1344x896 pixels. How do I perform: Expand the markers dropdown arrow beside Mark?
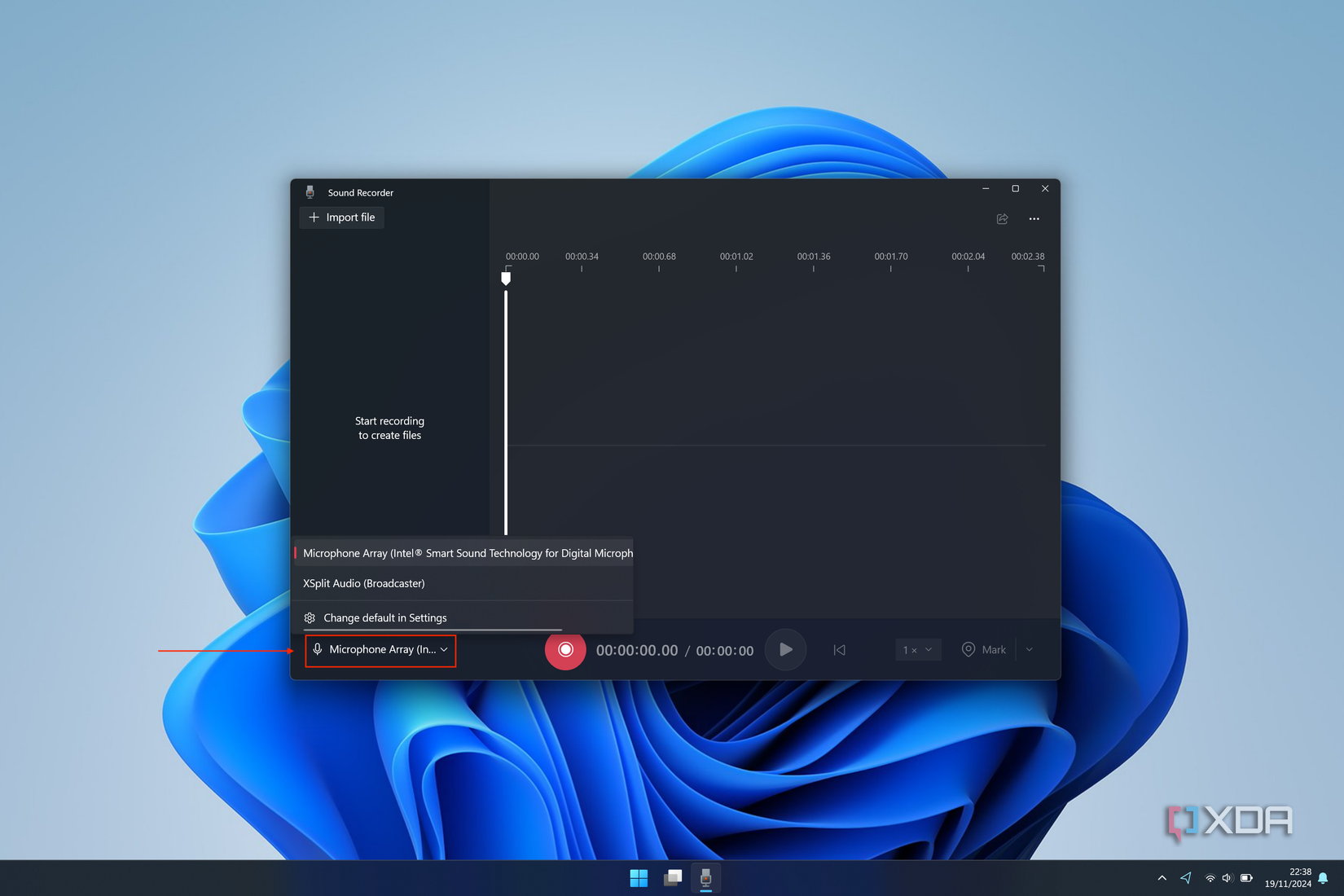coord(1030,650)
